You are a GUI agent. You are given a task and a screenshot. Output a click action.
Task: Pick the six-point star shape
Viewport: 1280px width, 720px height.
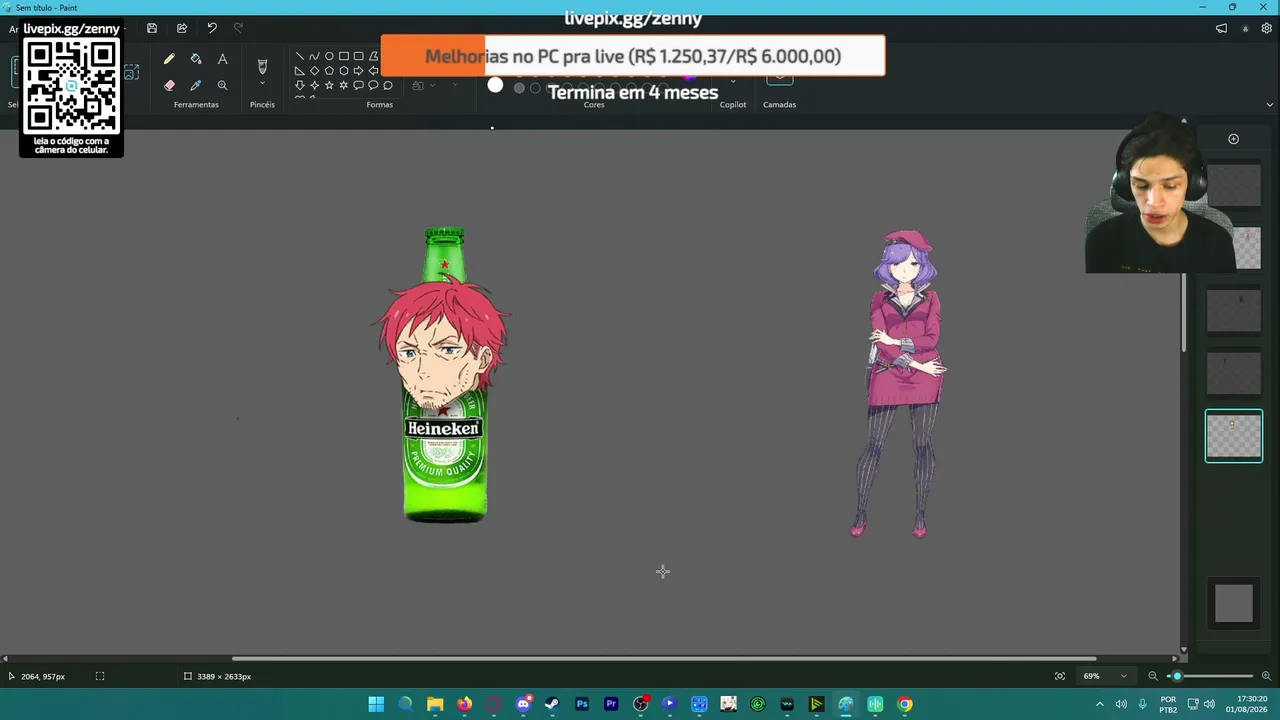344,85
